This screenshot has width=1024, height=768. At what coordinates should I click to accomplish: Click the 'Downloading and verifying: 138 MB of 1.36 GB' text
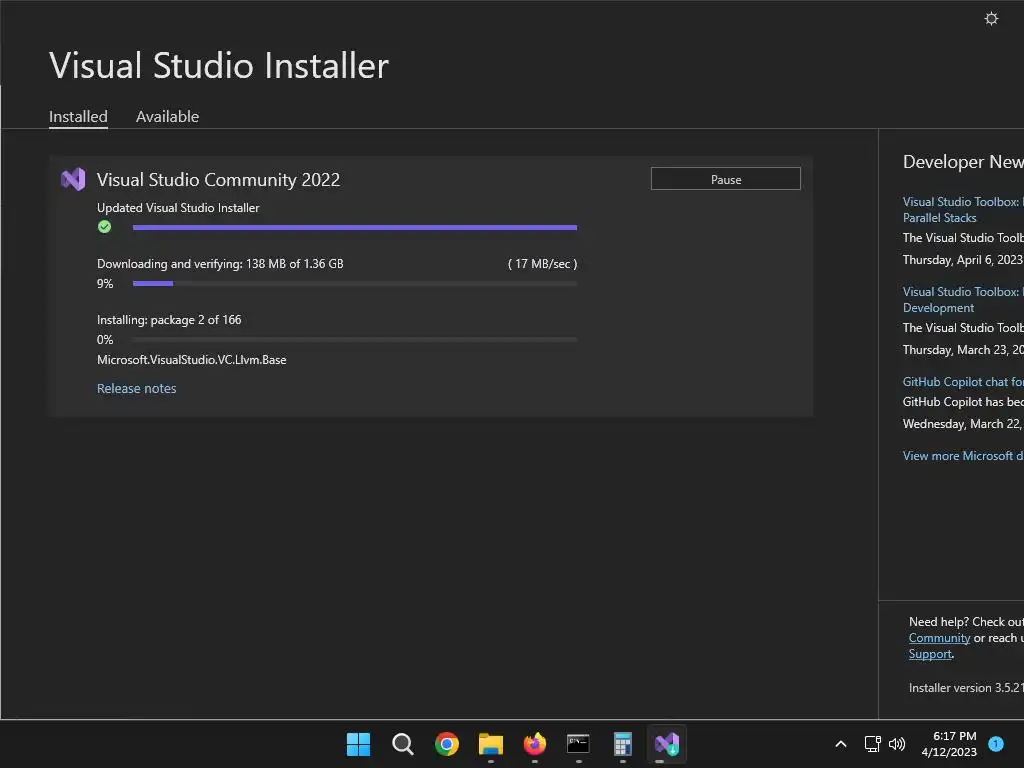pos(220,264)
